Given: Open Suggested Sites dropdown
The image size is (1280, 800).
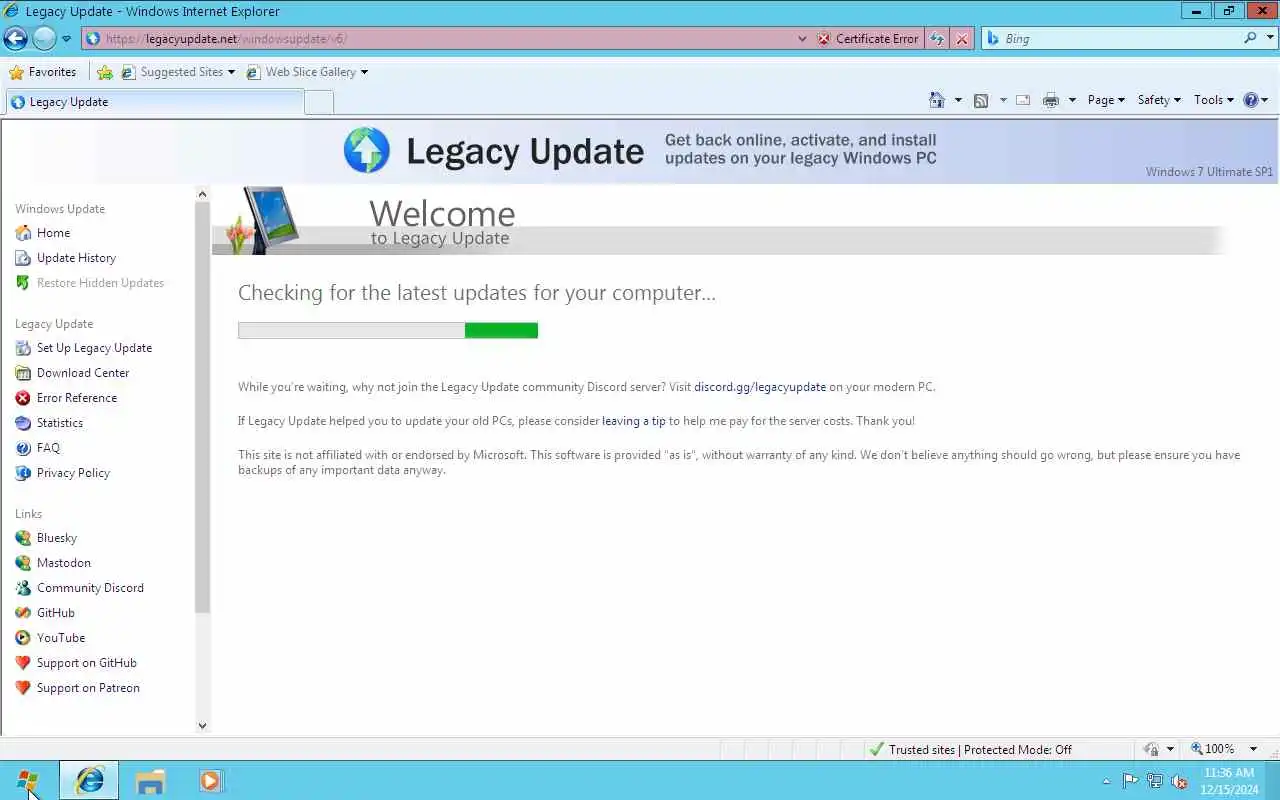Looking at the screenshot, I should pyautogui.click(x=178, y=72).
